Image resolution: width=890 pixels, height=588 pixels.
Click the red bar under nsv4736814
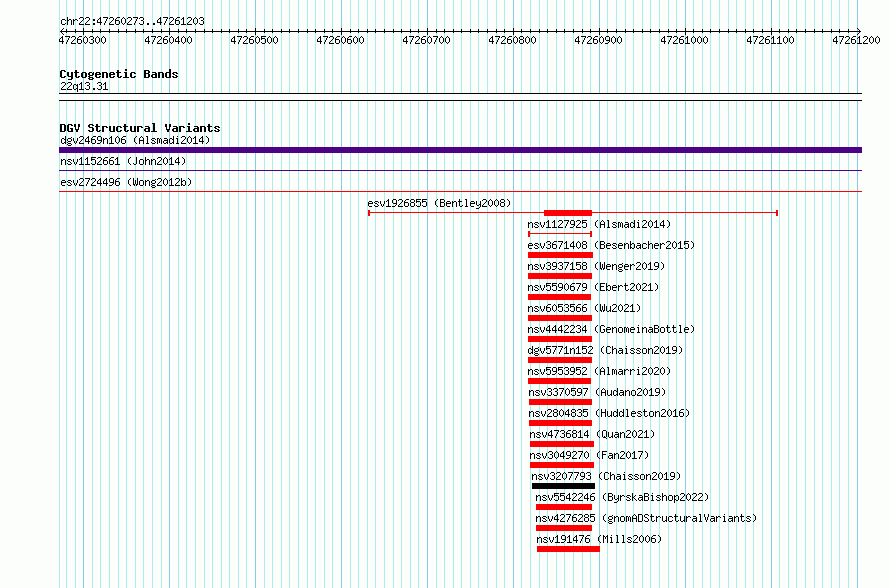click(x=562, y=444)
